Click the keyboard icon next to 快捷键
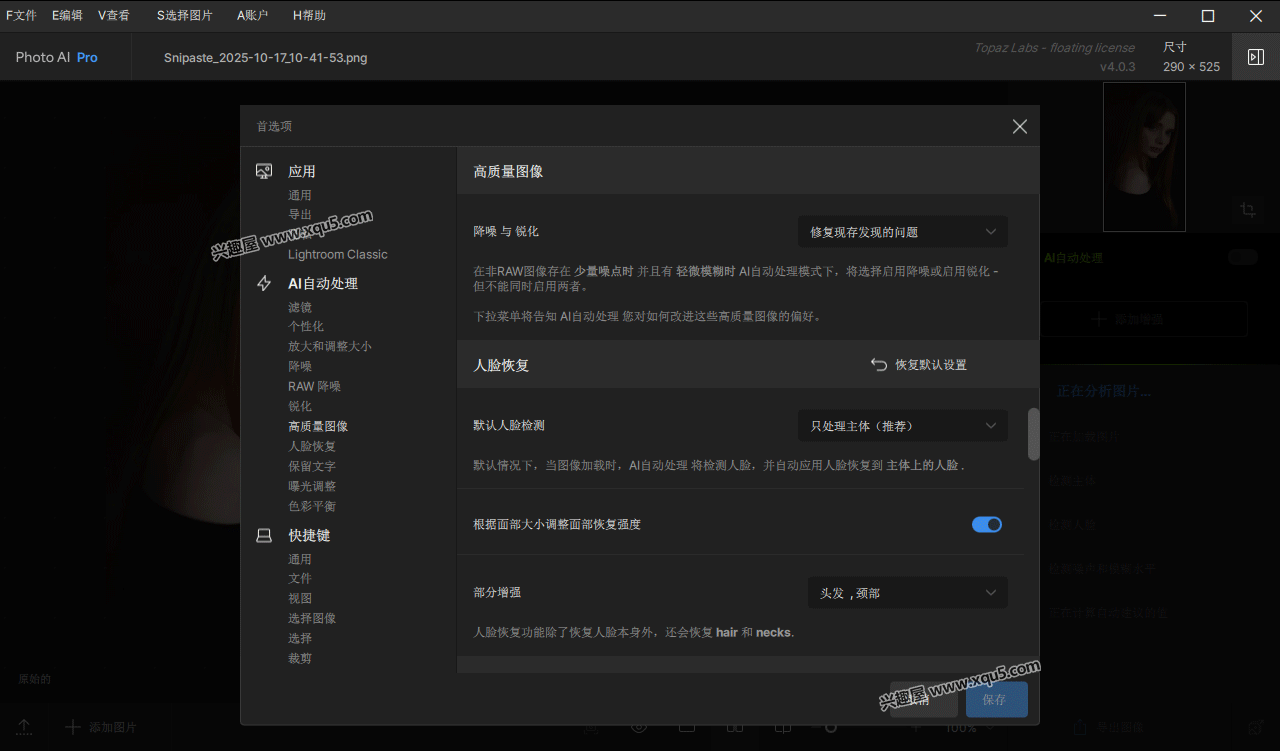This screenshot has height=751, width=1280. 264,536
